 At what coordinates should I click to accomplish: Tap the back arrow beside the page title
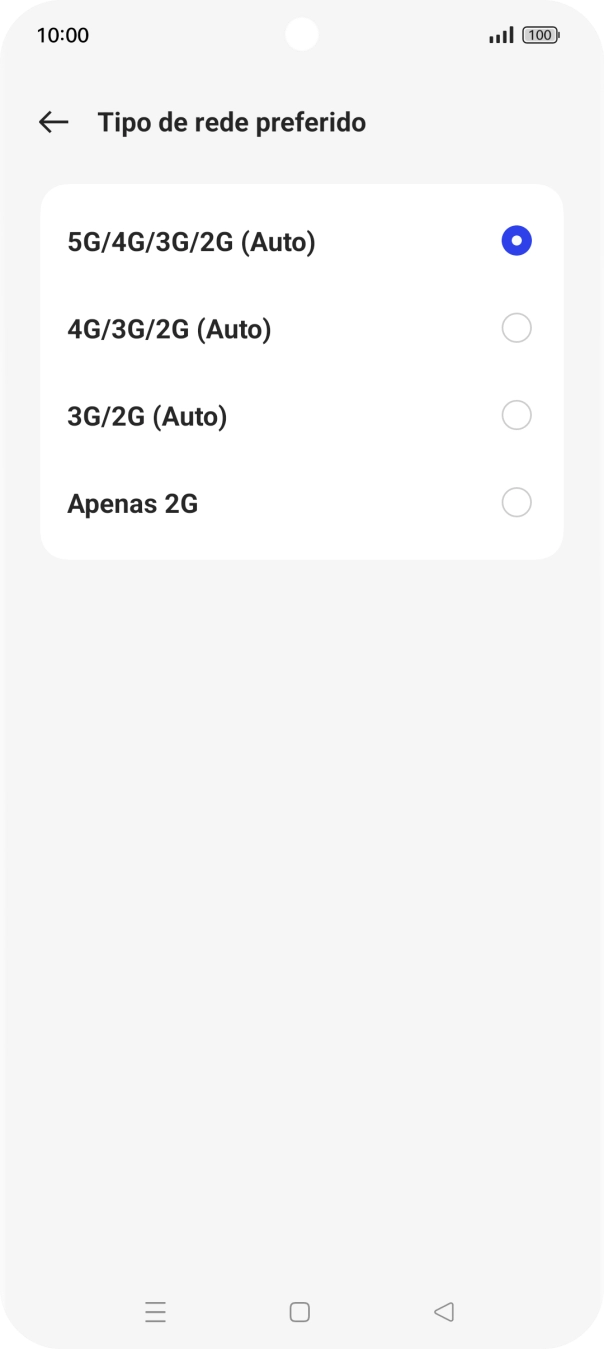(53, 122)
